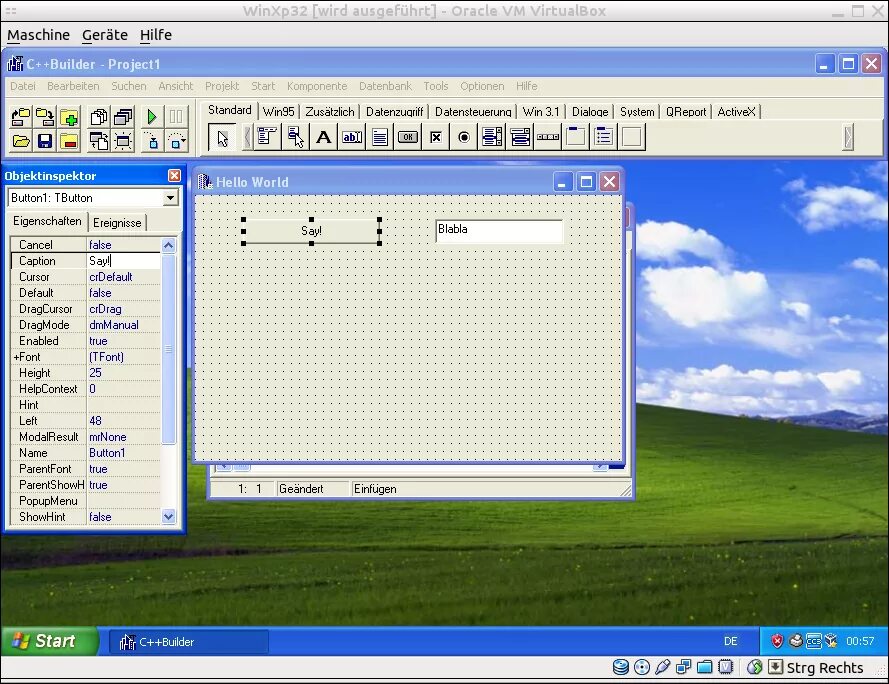Image resolution: width=889 pixels, height=684 pixels.
Task: Pick the ComboBox component in palette
Action: click(x=520, y=137)
